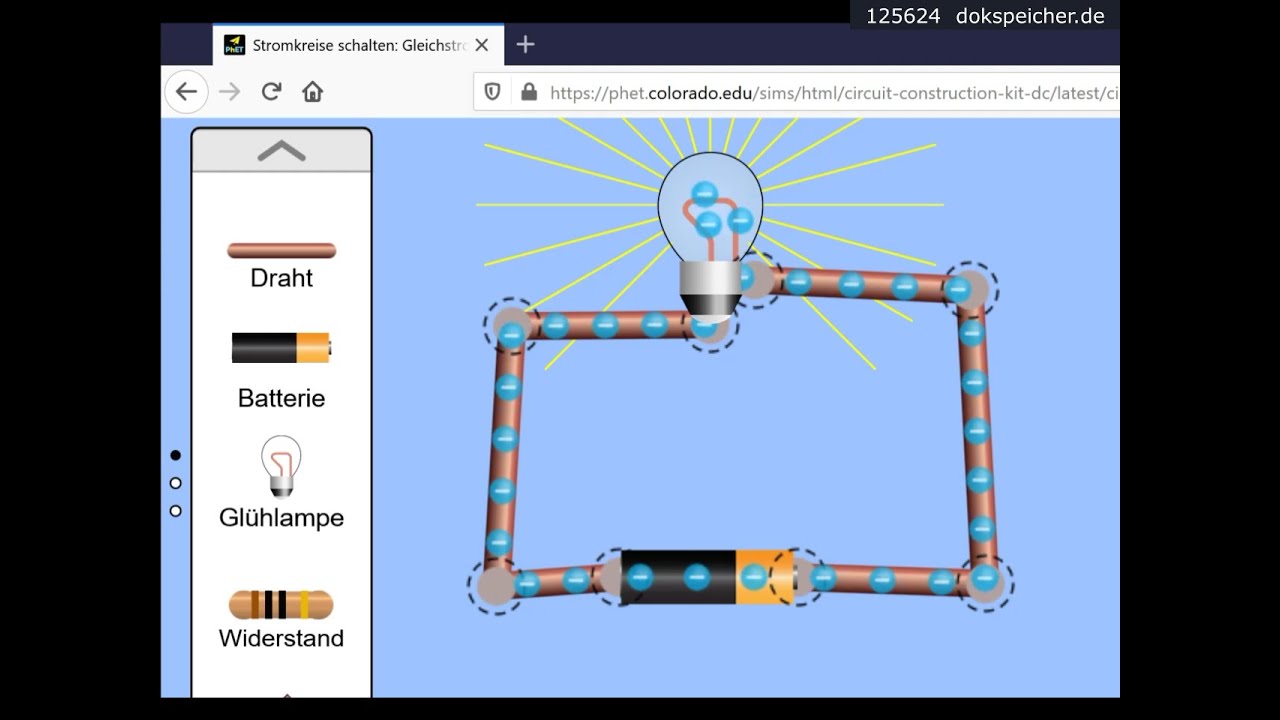Close the Stromkreise schalten tab
This screenshot has height=720, width=1280.
[482, 45]
